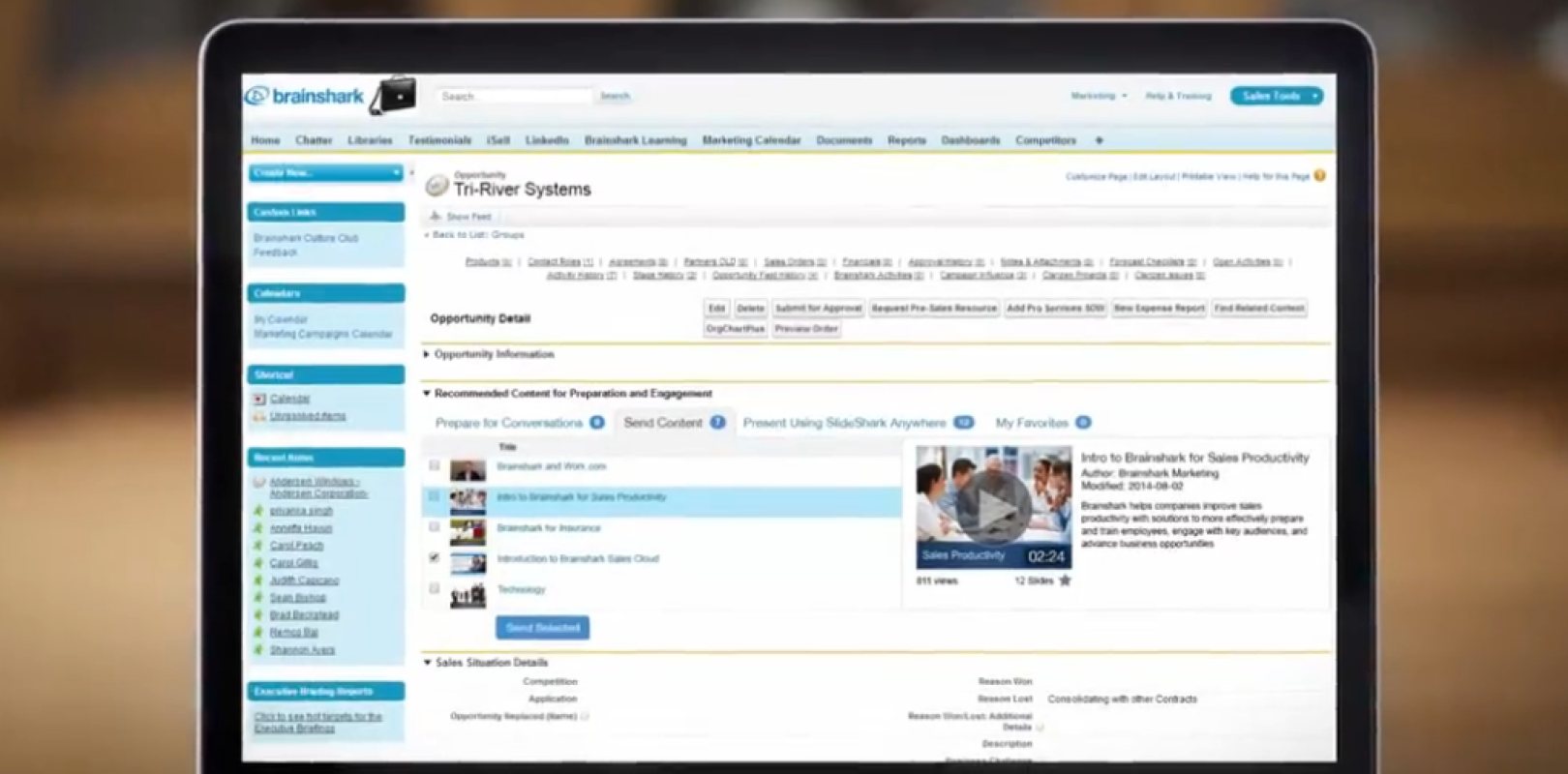Image resolution: width=1568 pixels, height=774 pixels.
Task: Click the Products related list link
Action: tap(488, 262)
